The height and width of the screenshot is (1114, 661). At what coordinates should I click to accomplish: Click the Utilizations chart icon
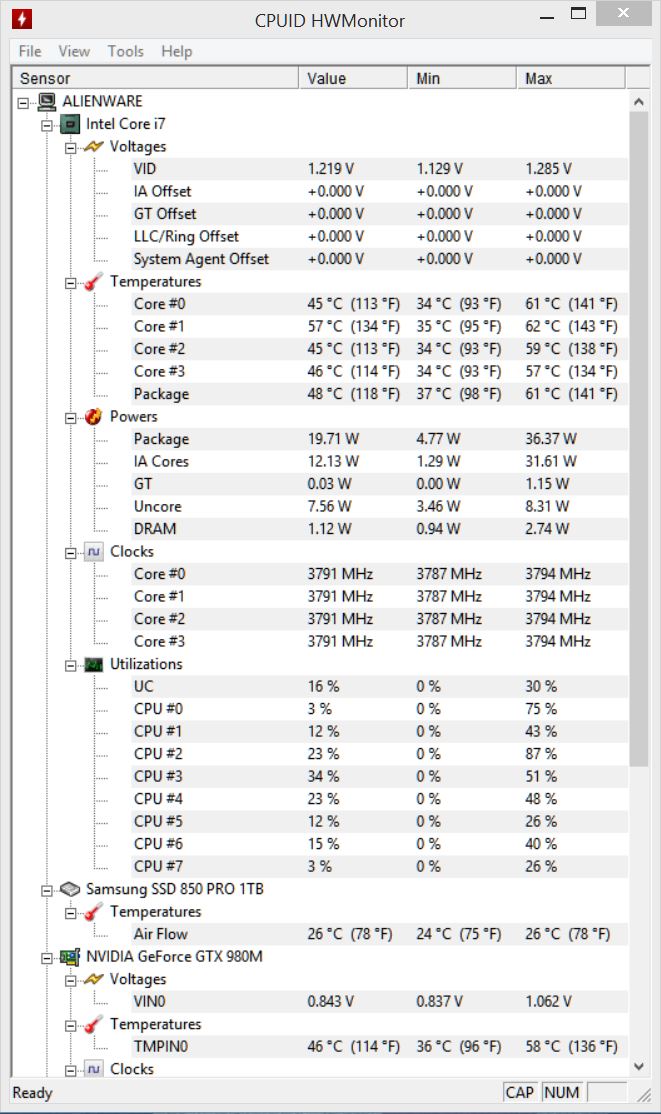click(x=94, y=664)
